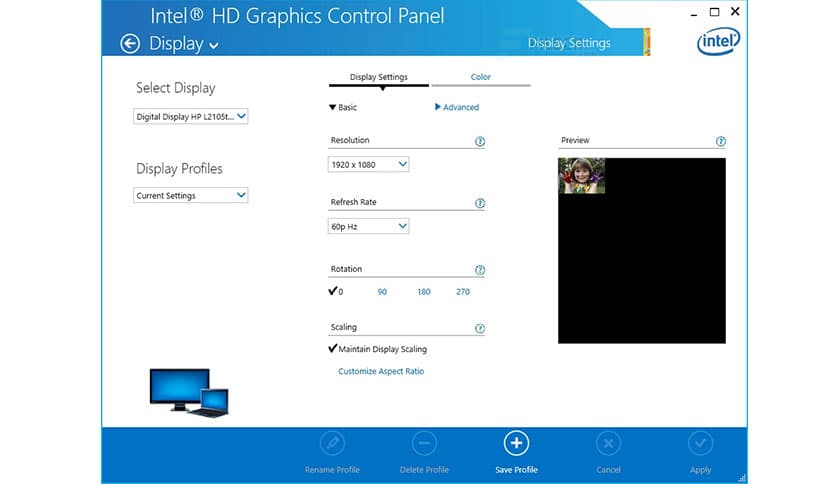This screenshot has height=484, width=836.
Task: Open help for Scaling
Action: coord(480,328)
